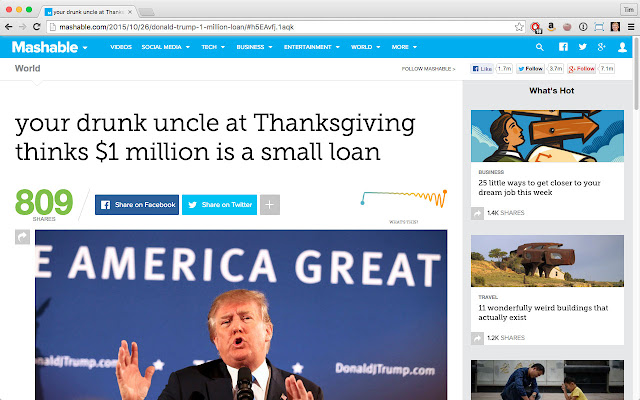The image size is (640, 400).
Task: Click Share on Facebook button
Action: pos(137,204)
